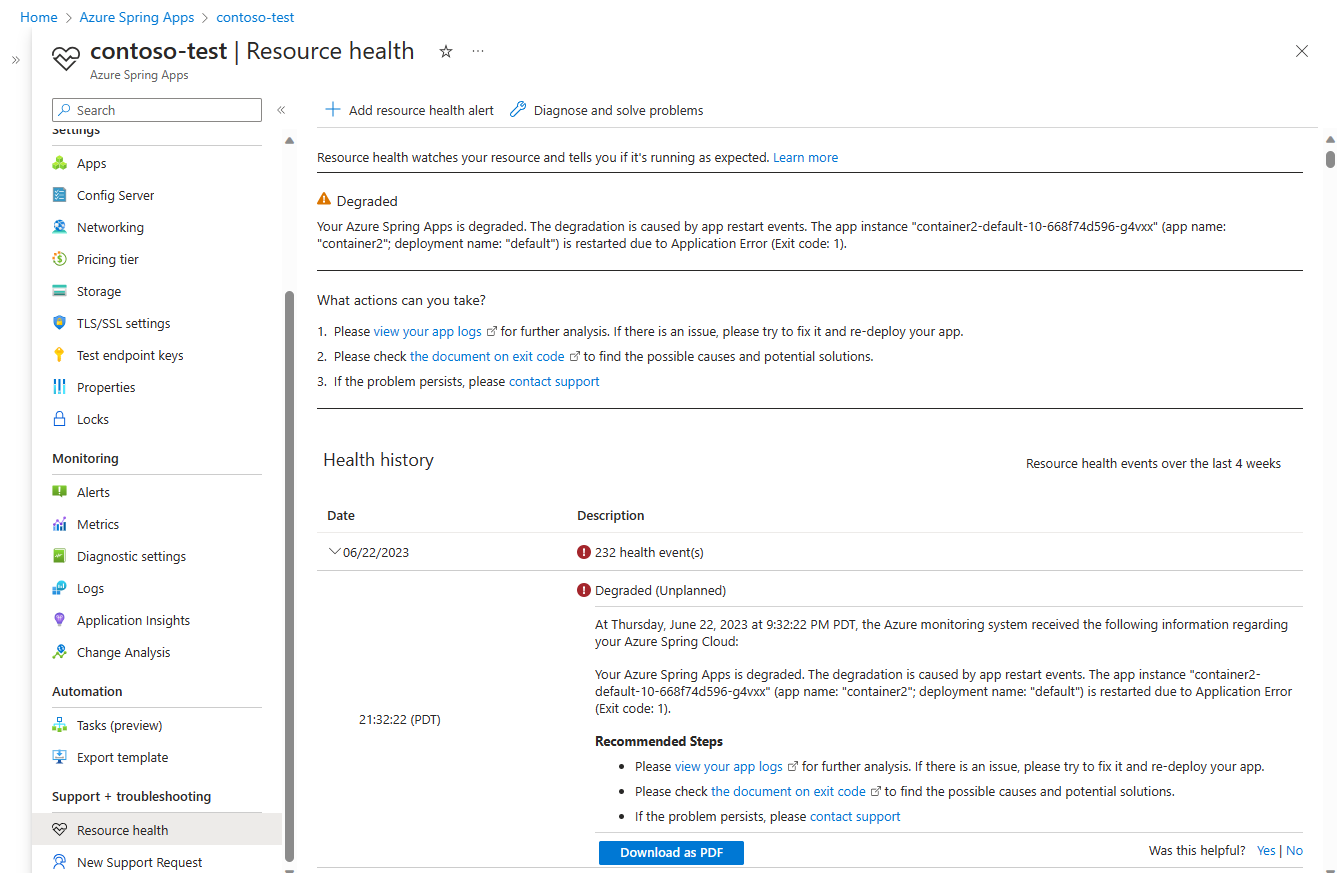Click the Application Insights bulb icon
Screen dimensions: 1337x873
coord(60,620)
